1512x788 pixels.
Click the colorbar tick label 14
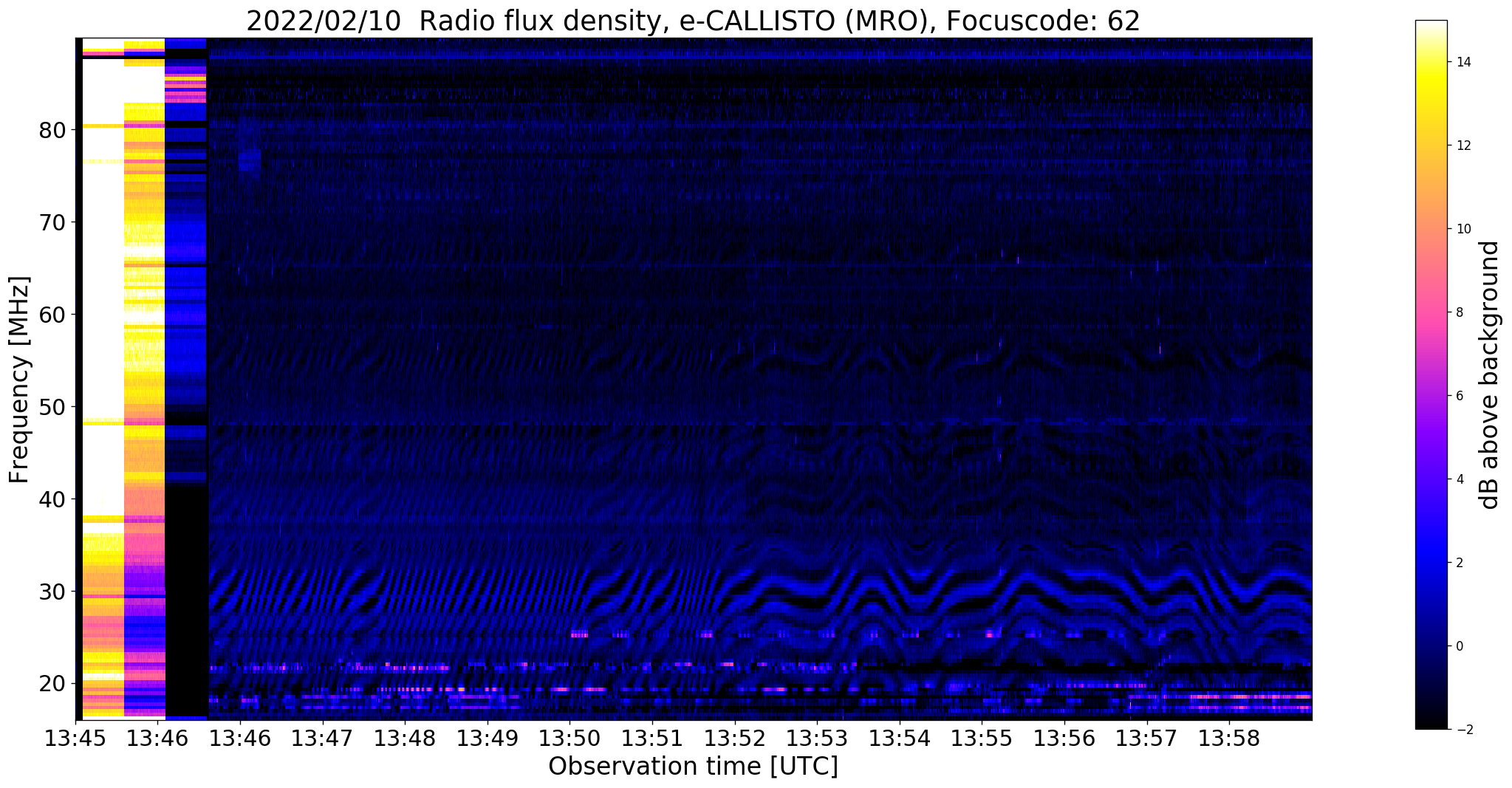tap(1462, 62)
